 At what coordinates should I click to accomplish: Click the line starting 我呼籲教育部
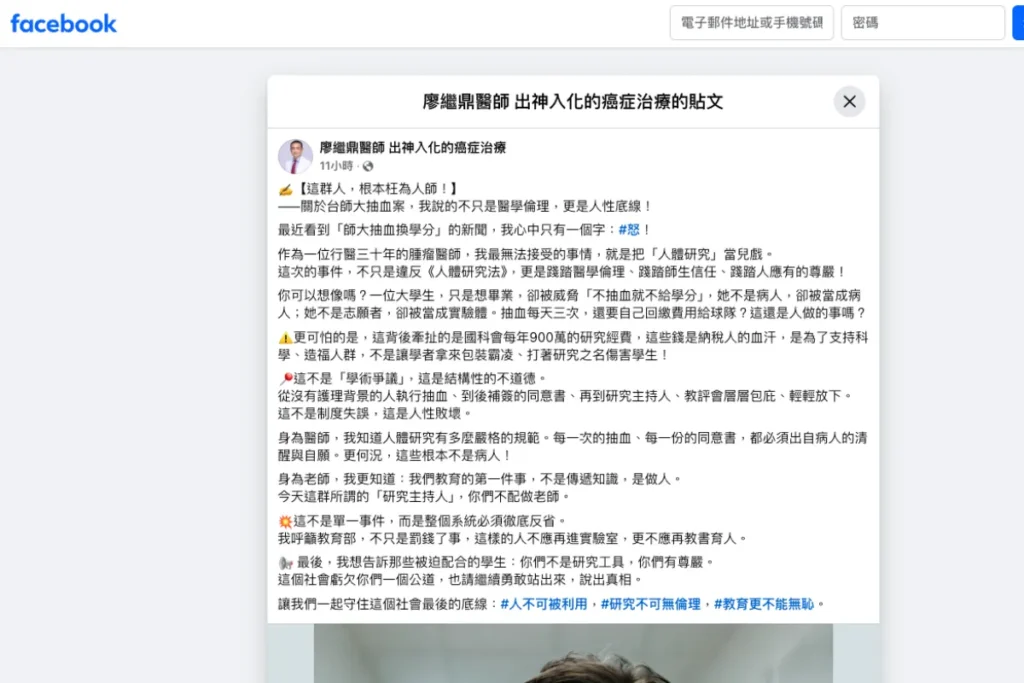[x=512, y=539]
